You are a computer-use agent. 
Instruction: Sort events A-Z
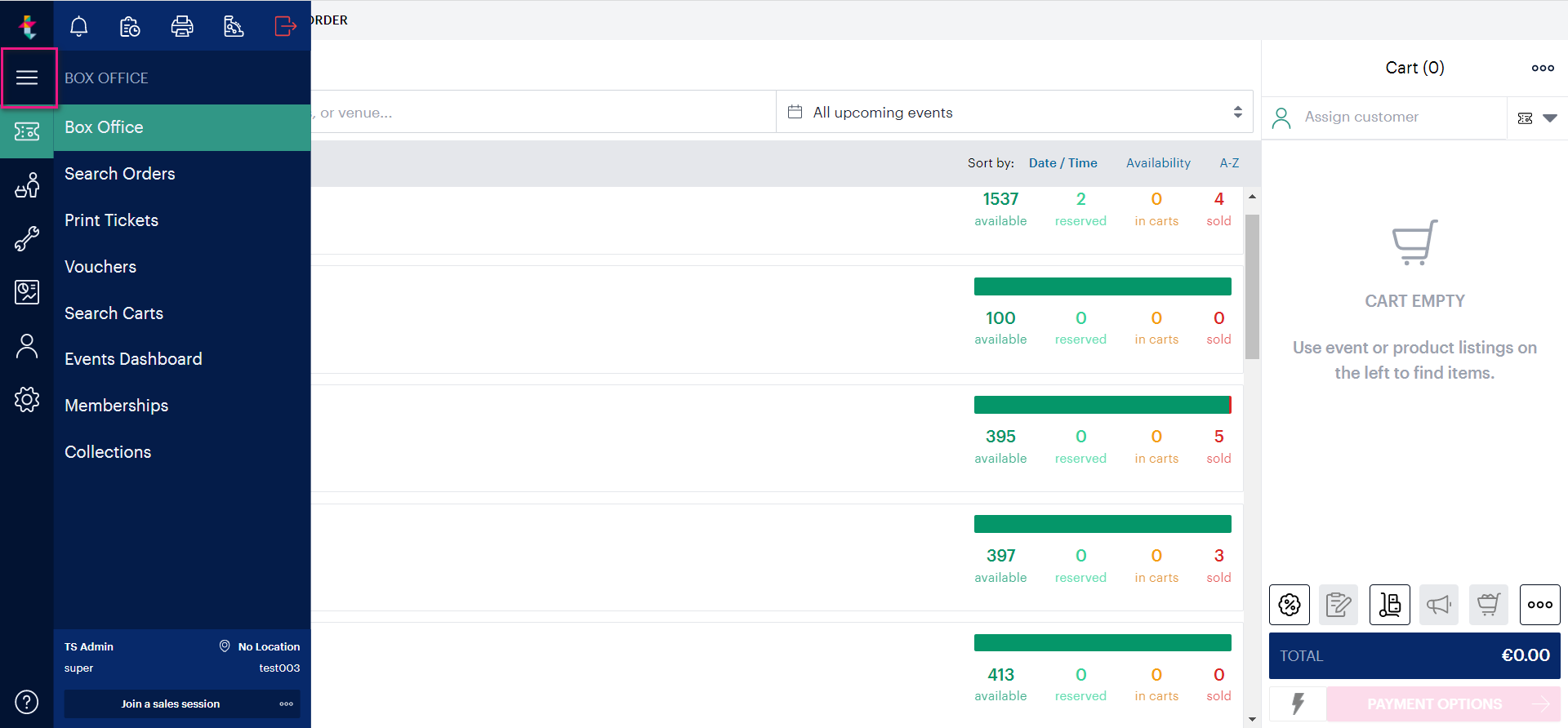point(1229,163)
